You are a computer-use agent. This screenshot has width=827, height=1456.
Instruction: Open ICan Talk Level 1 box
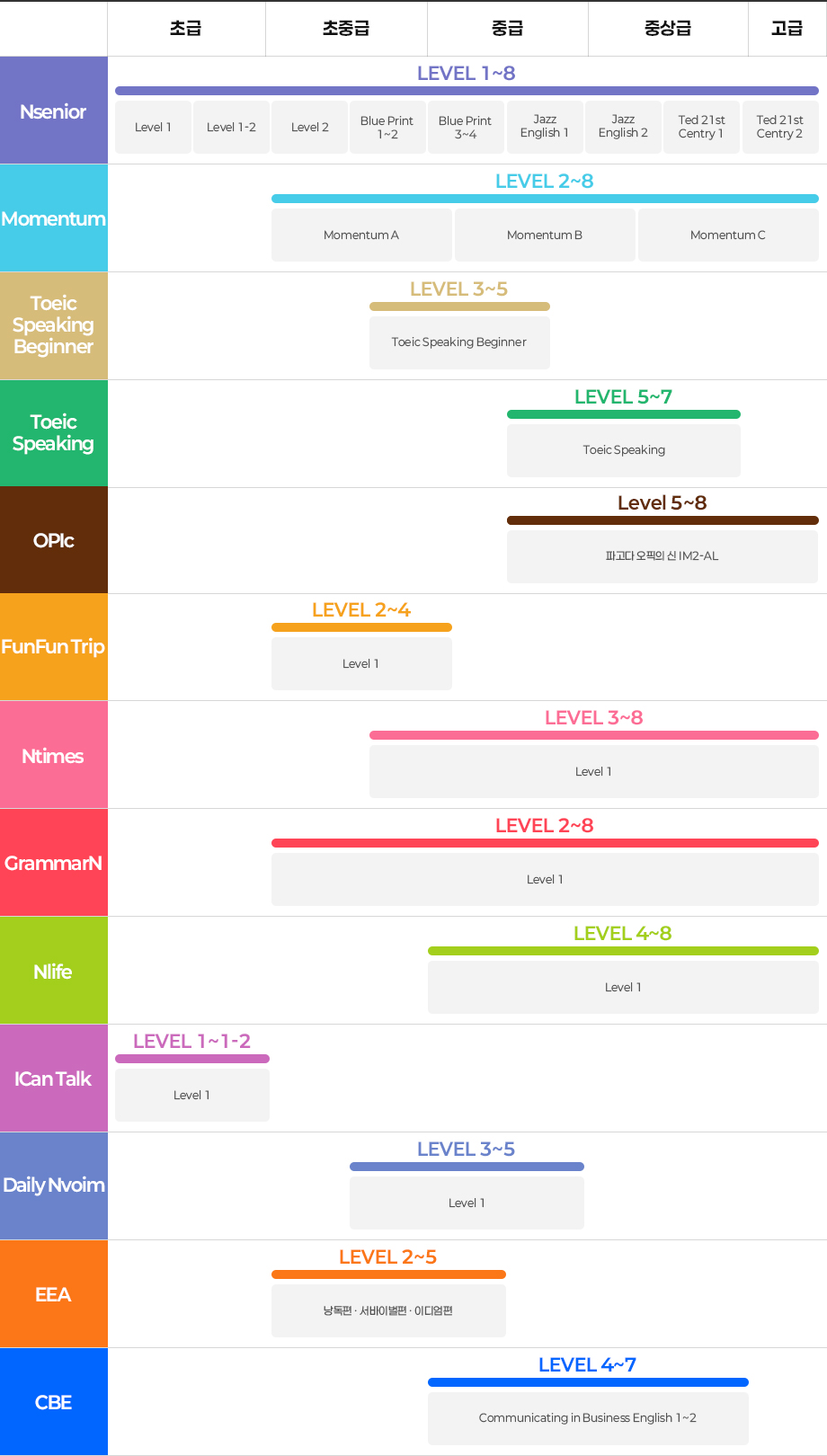192,1095
